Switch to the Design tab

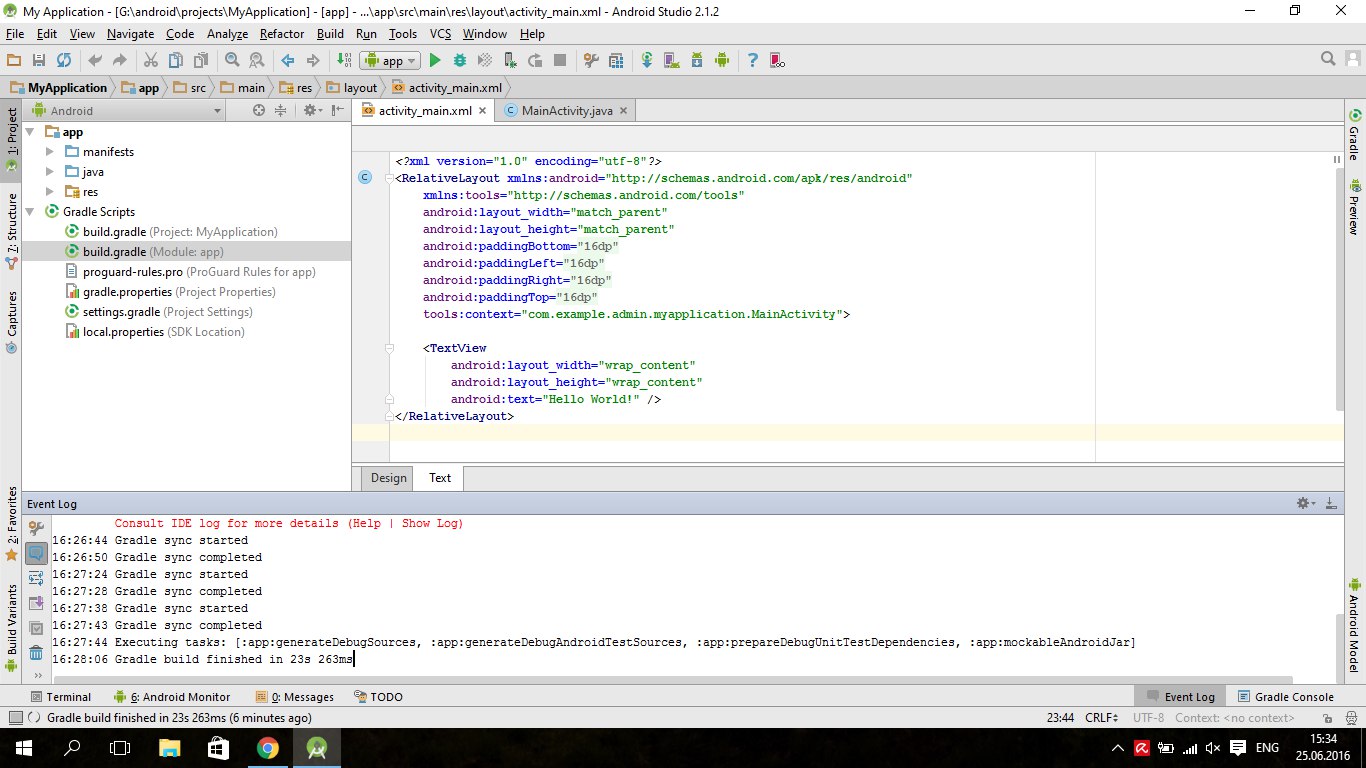388,478
